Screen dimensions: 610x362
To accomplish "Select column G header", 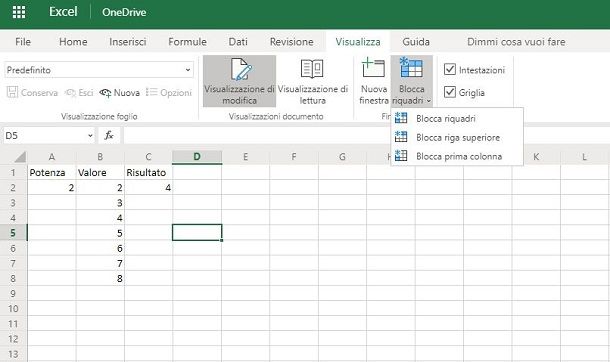I will 342,157.
